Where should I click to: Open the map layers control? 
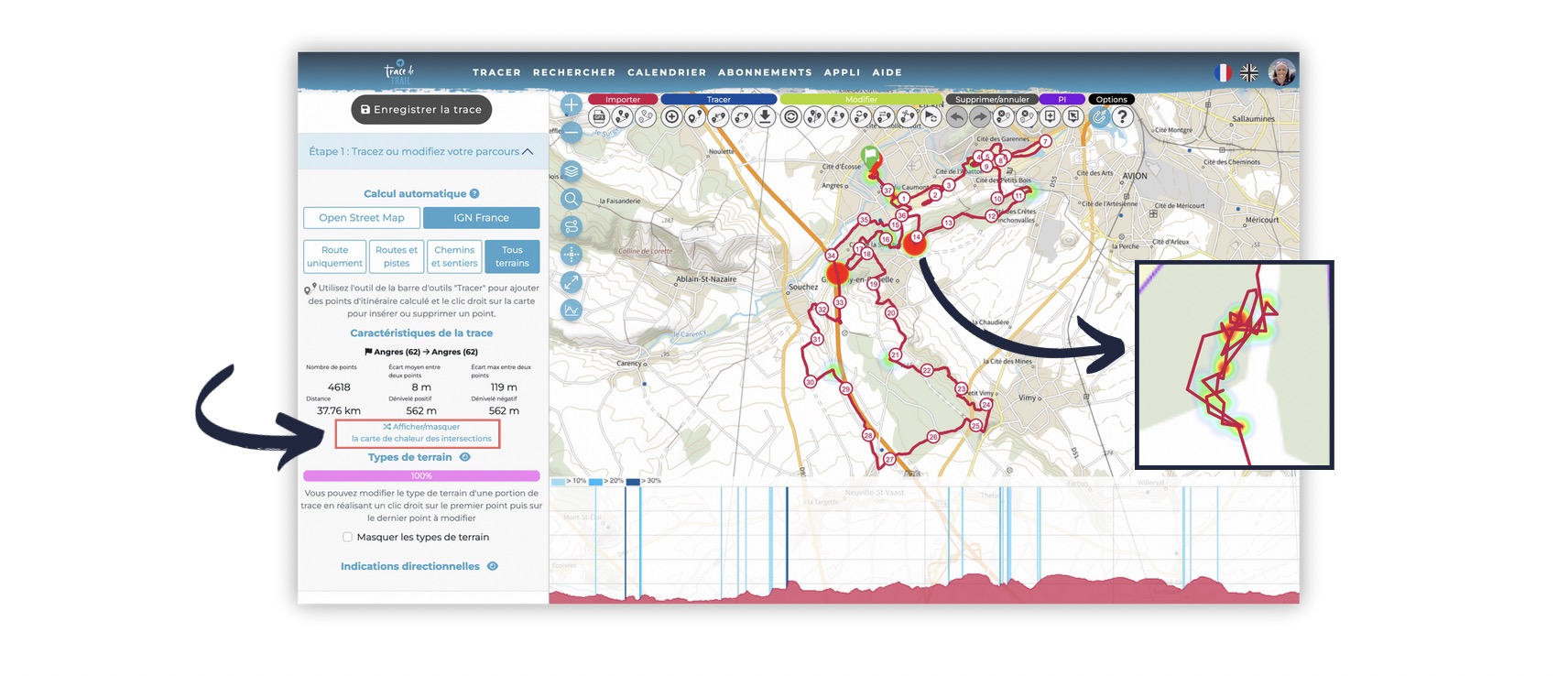(572, 171)
